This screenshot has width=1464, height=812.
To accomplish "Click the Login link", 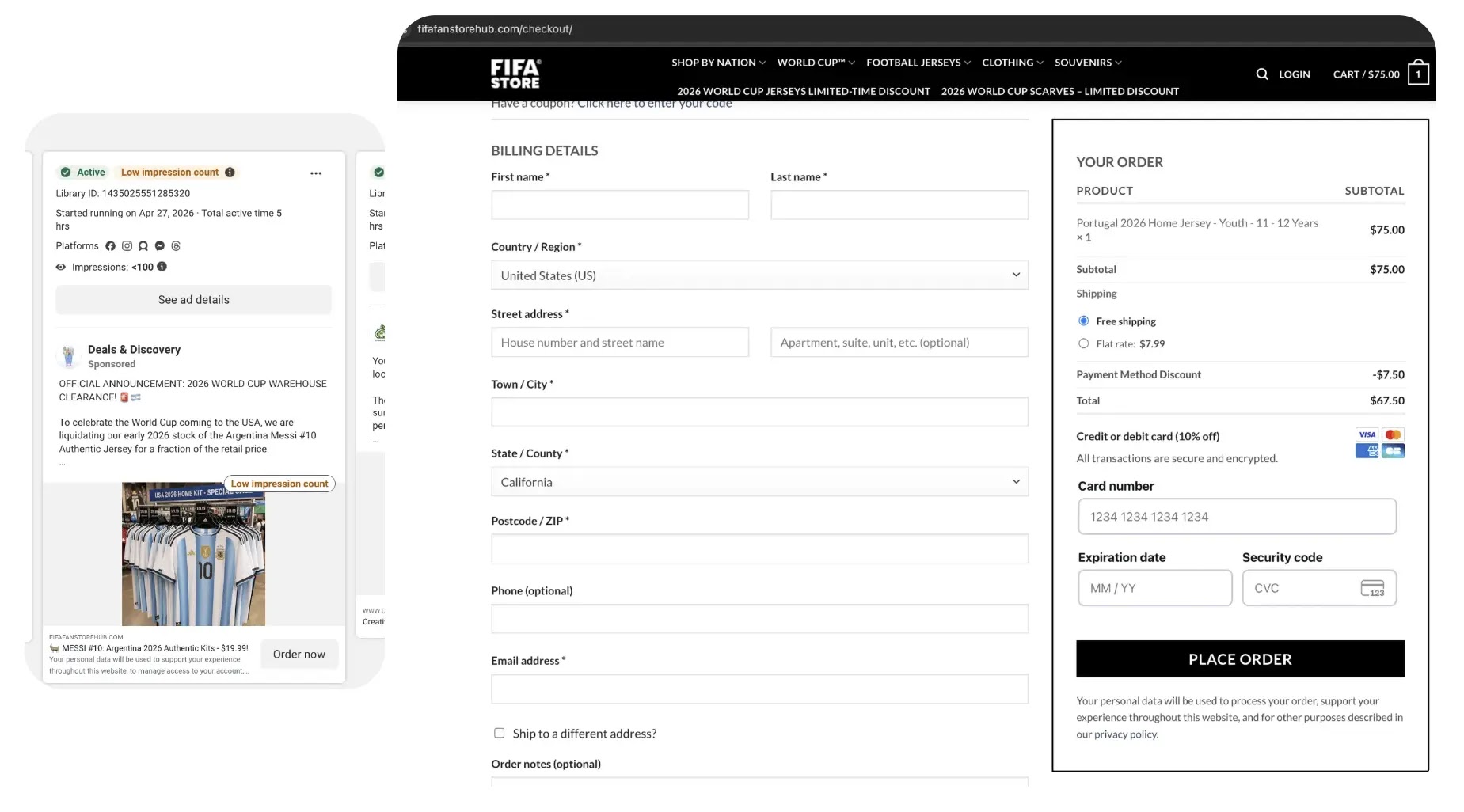I will pos(1294,74).
